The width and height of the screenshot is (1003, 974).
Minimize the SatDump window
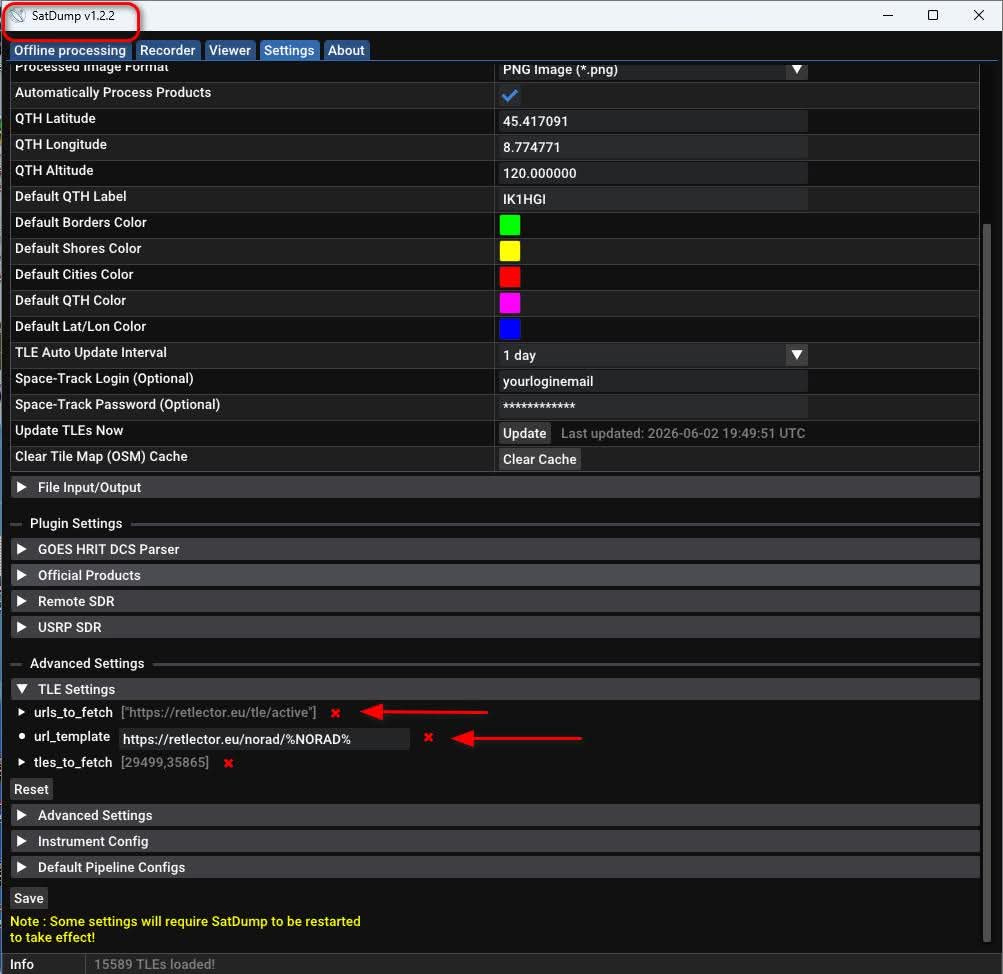point(888,15)
